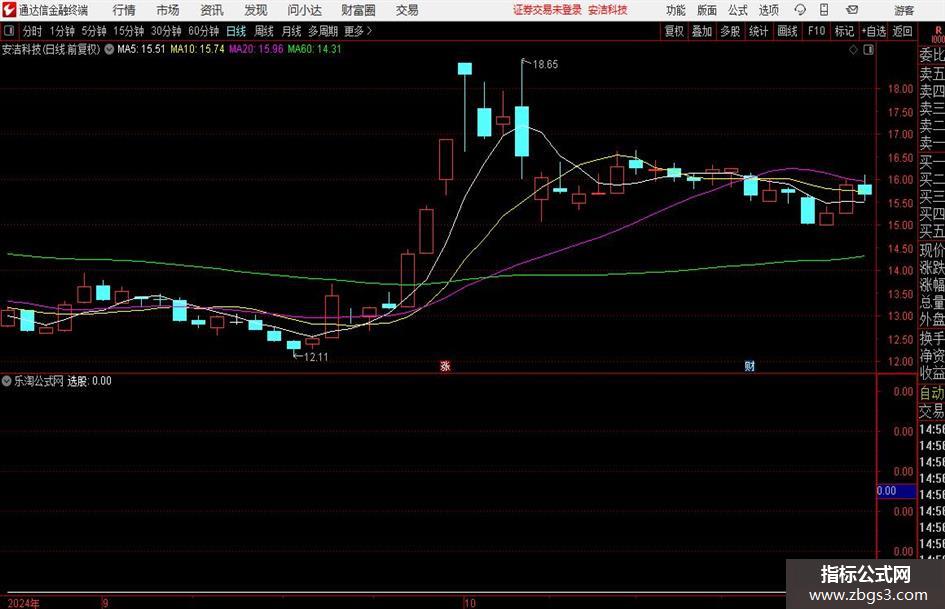Click the 多股 multi-stock button
Viewport: 945px width, 609px height.
[x=730, y=31]
